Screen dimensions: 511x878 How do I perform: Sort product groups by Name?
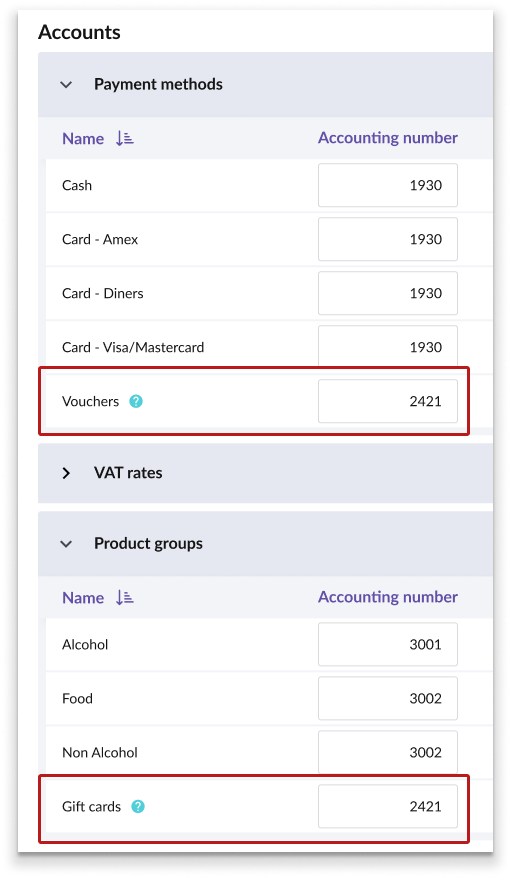(x=83, y=597)
